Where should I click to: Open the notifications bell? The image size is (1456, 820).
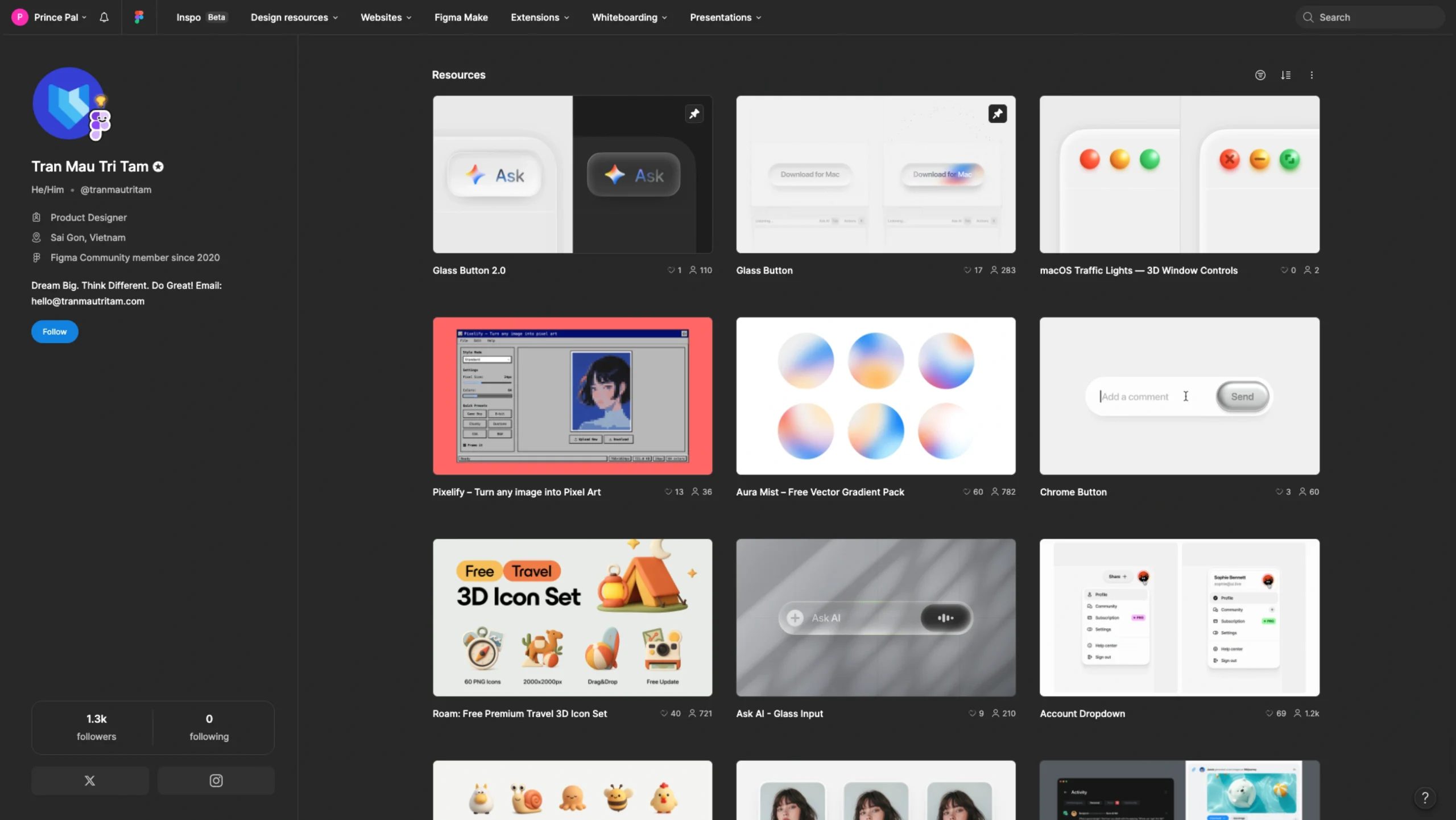pyautogui.click(x=104, y=17)
